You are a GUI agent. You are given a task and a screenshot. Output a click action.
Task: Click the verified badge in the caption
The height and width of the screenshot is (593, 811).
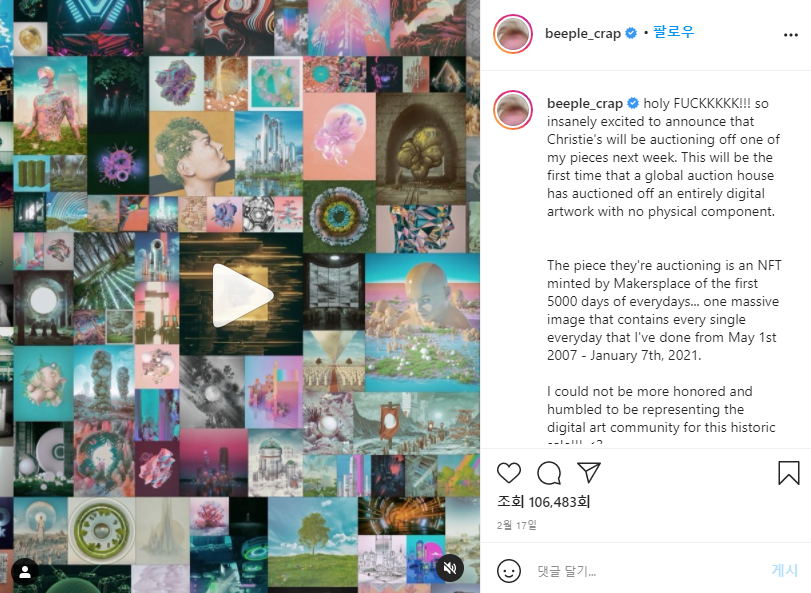633,103
